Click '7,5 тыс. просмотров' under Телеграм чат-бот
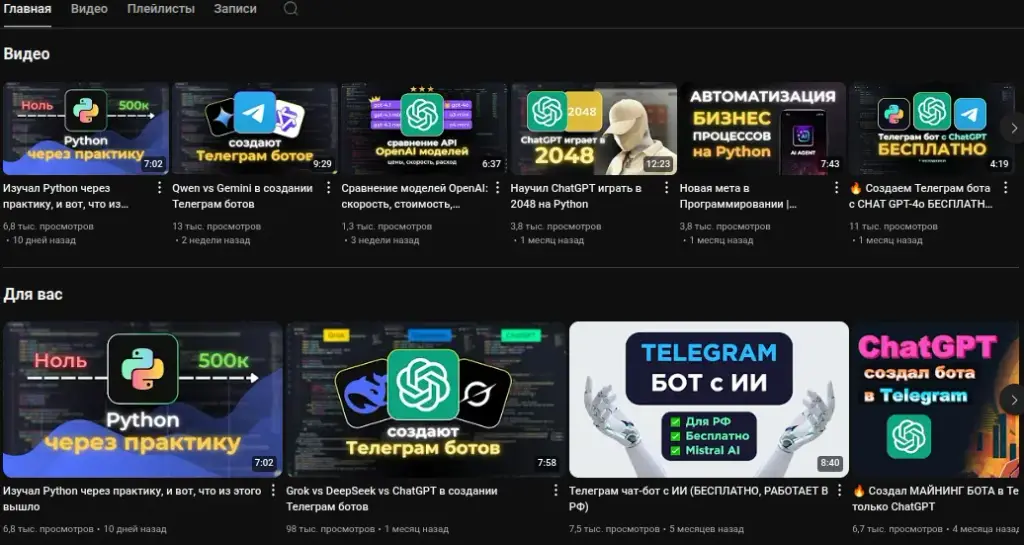Image resolution: width=1024 pixels, height=545 pixels. tap(615, 529)
